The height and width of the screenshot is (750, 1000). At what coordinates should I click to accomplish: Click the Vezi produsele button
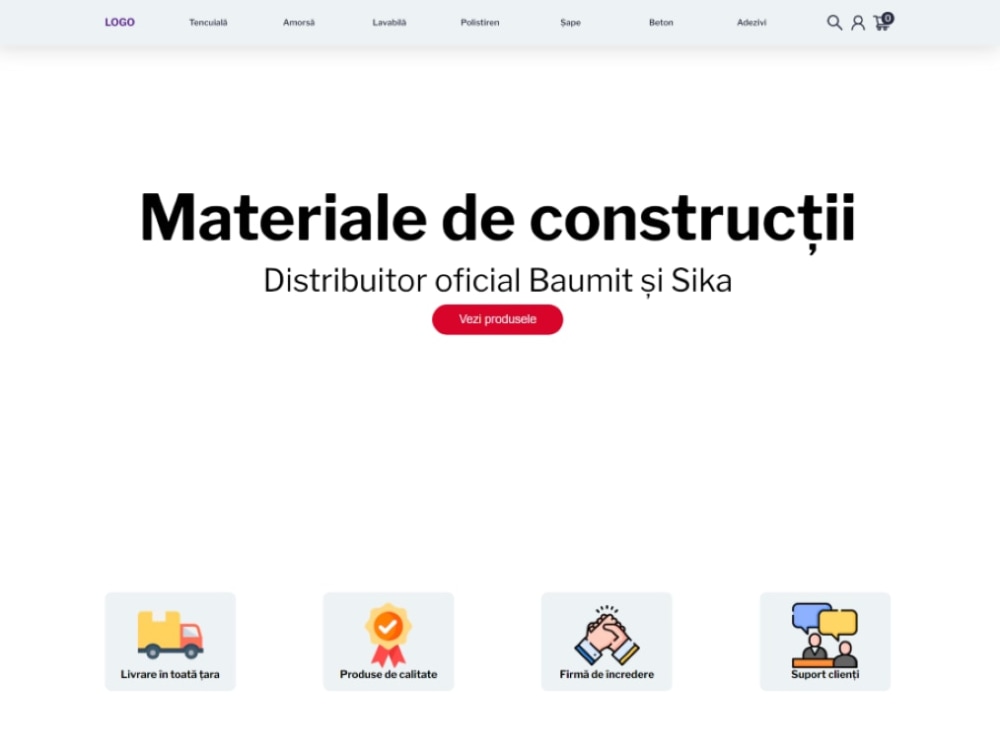tap(497, 320)
